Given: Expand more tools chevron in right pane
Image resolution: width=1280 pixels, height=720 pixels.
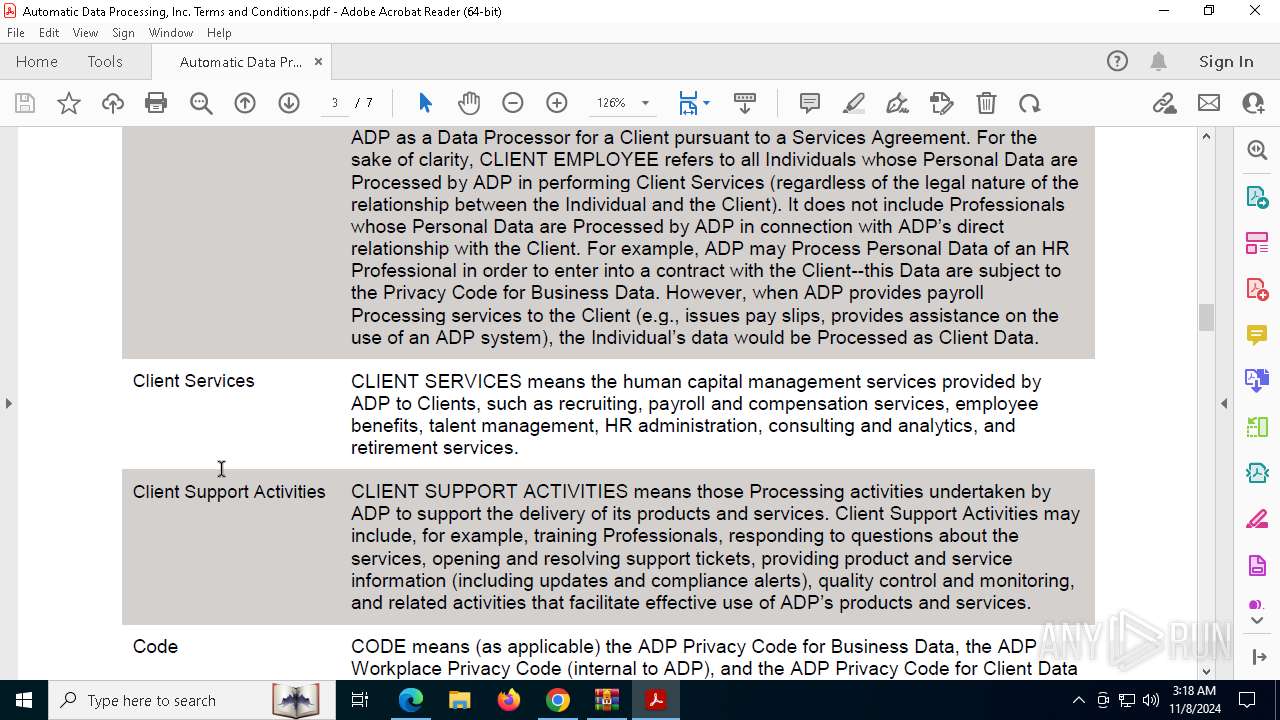Looking at the screenshot, I should pyautogui.click(x=1257, y=621).
